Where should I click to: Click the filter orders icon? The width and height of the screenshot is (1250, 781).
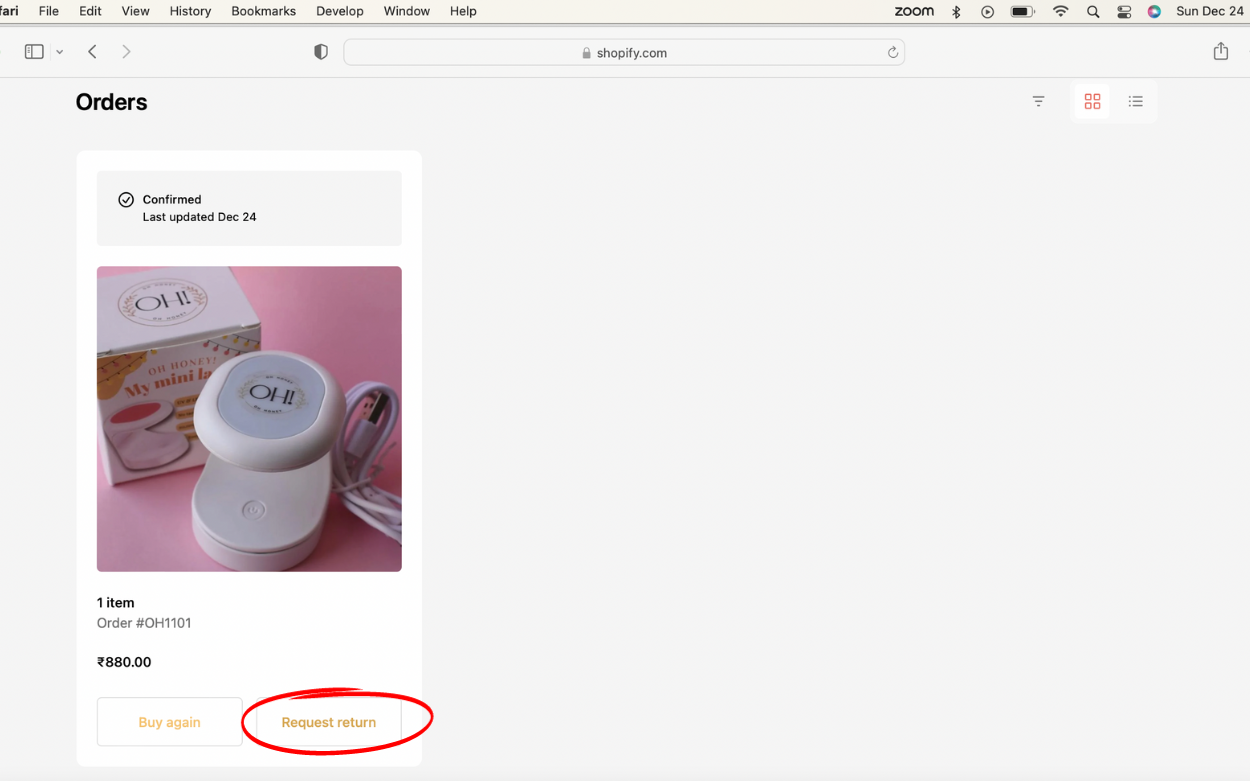tap(1038, 101)
